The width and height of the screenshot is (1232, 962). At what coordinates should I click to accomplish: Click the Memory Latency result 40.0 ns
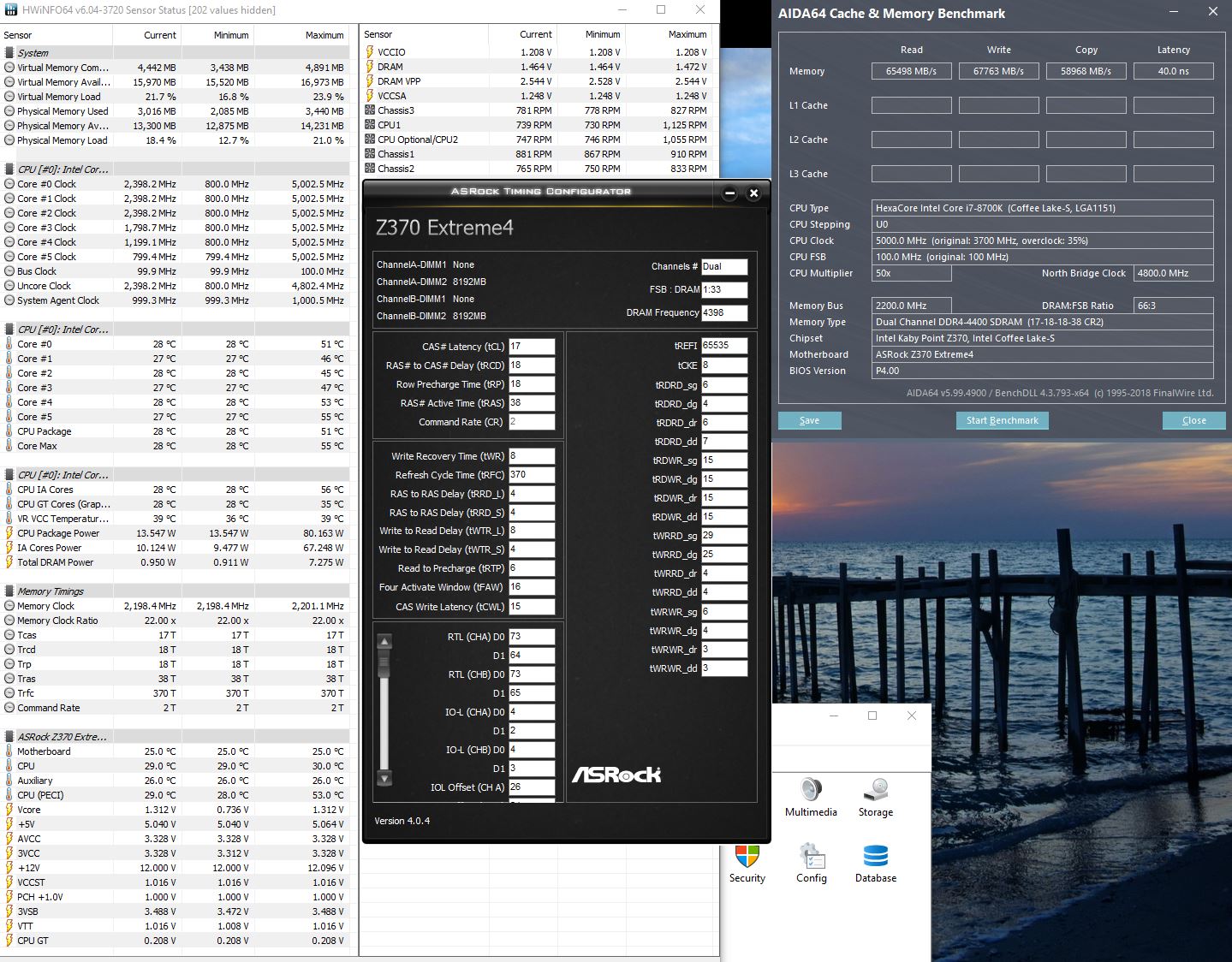[x=1173, y=71]
